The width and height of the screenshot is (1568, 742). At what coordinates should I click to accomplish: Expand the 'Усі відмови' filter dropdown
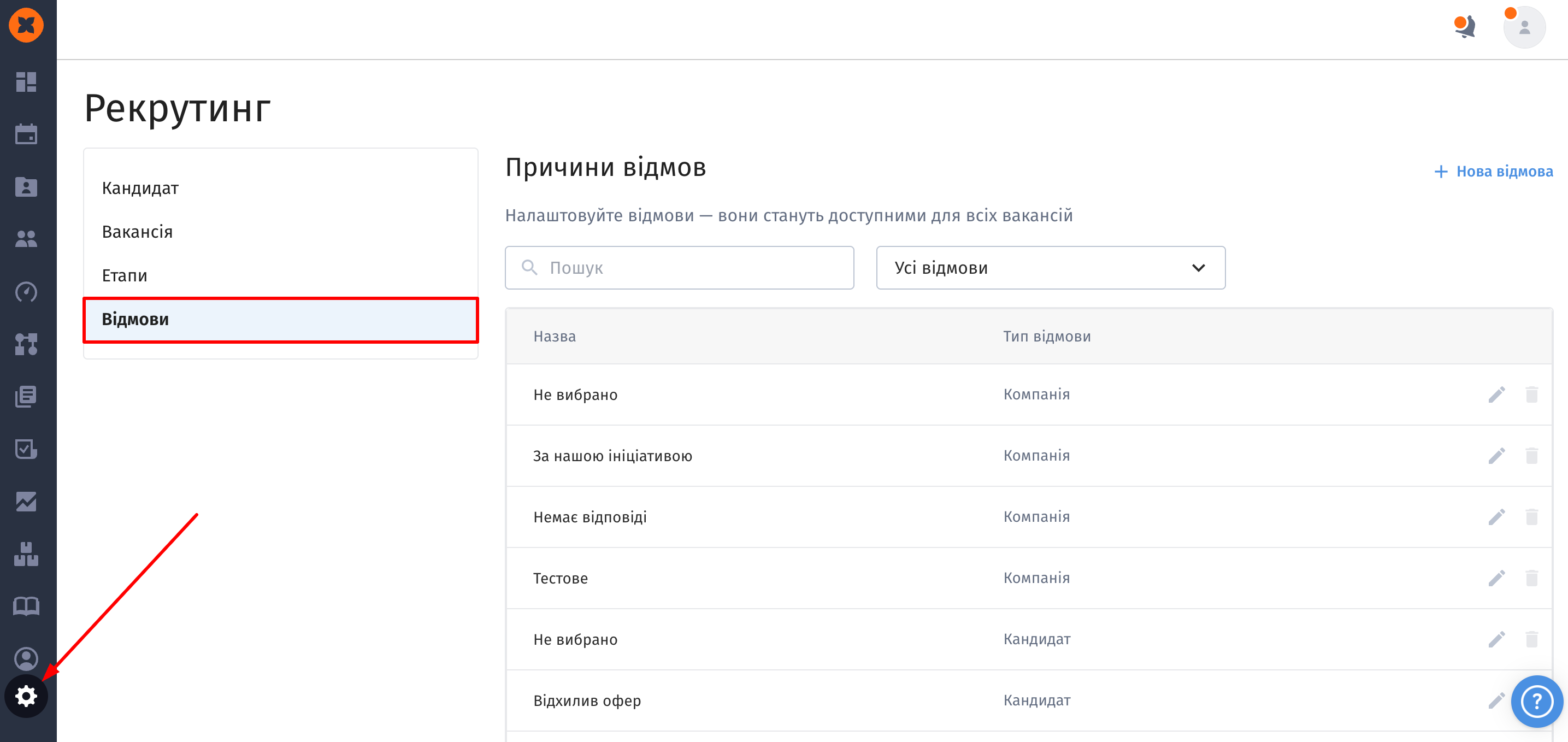click(1050, 268)
